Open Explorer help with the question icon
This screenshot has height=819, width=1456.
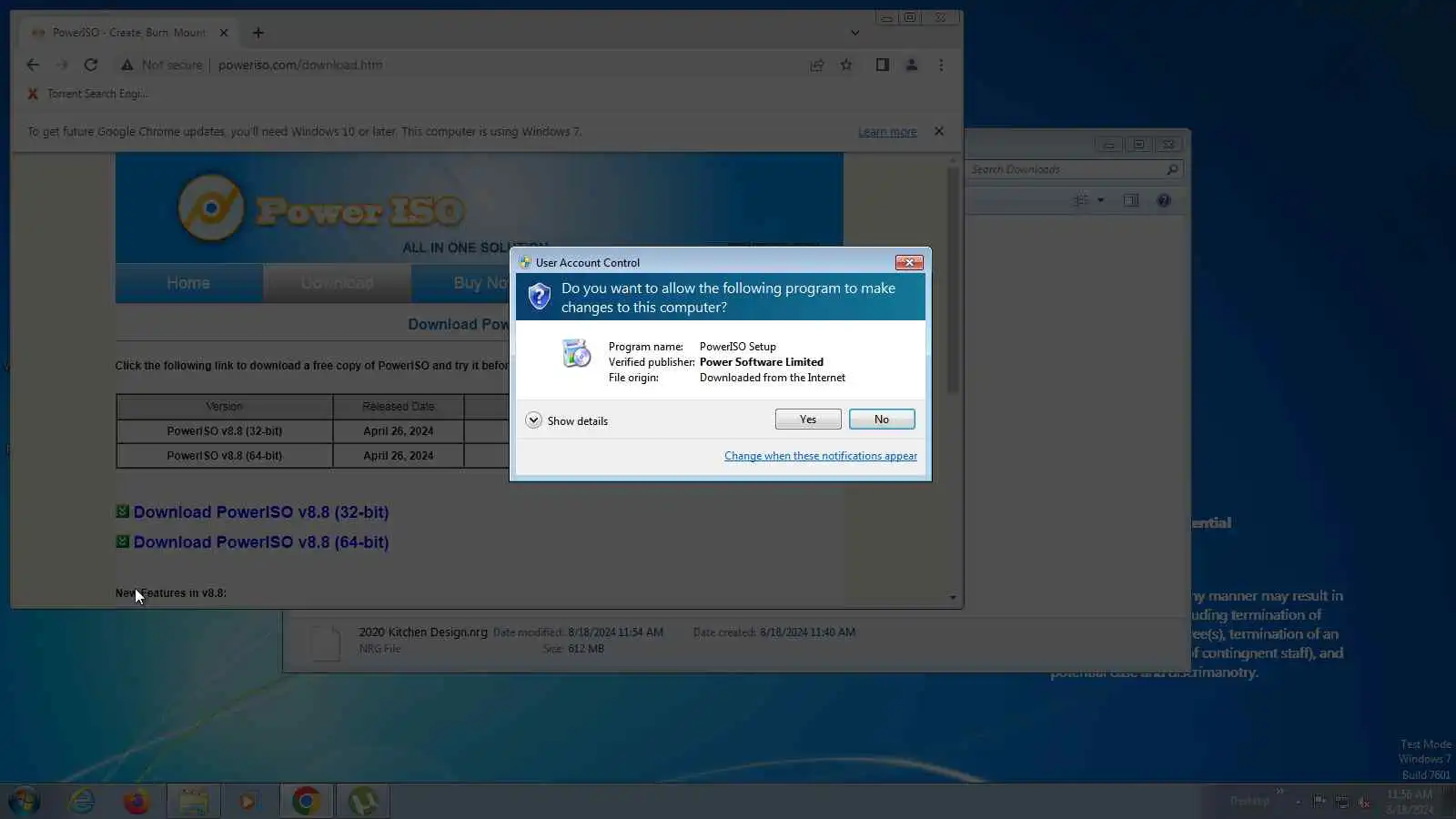pyautogui.click(x=1164, y=200)
